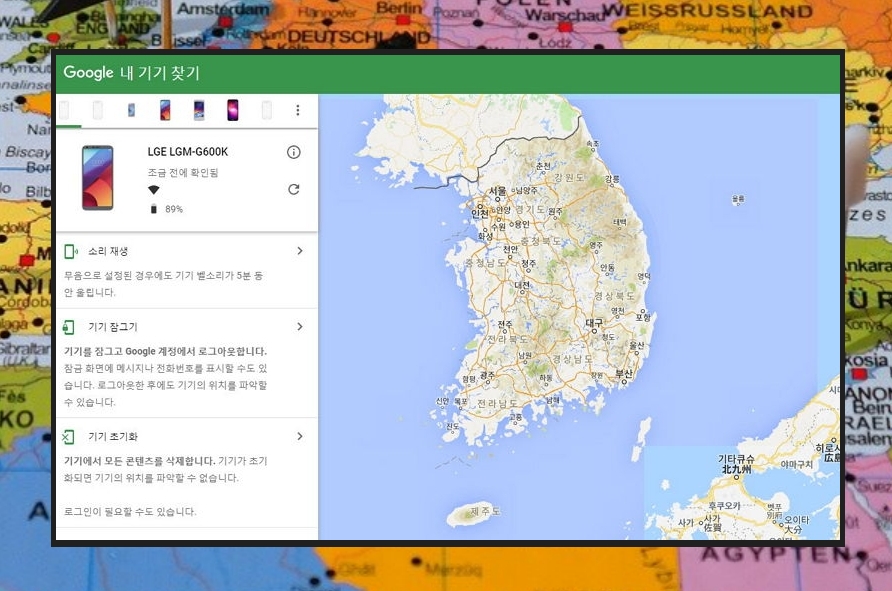This screenshot has height=591, width=892.
Task: Click the battery icon beside 89%
Action: (153, 209)
